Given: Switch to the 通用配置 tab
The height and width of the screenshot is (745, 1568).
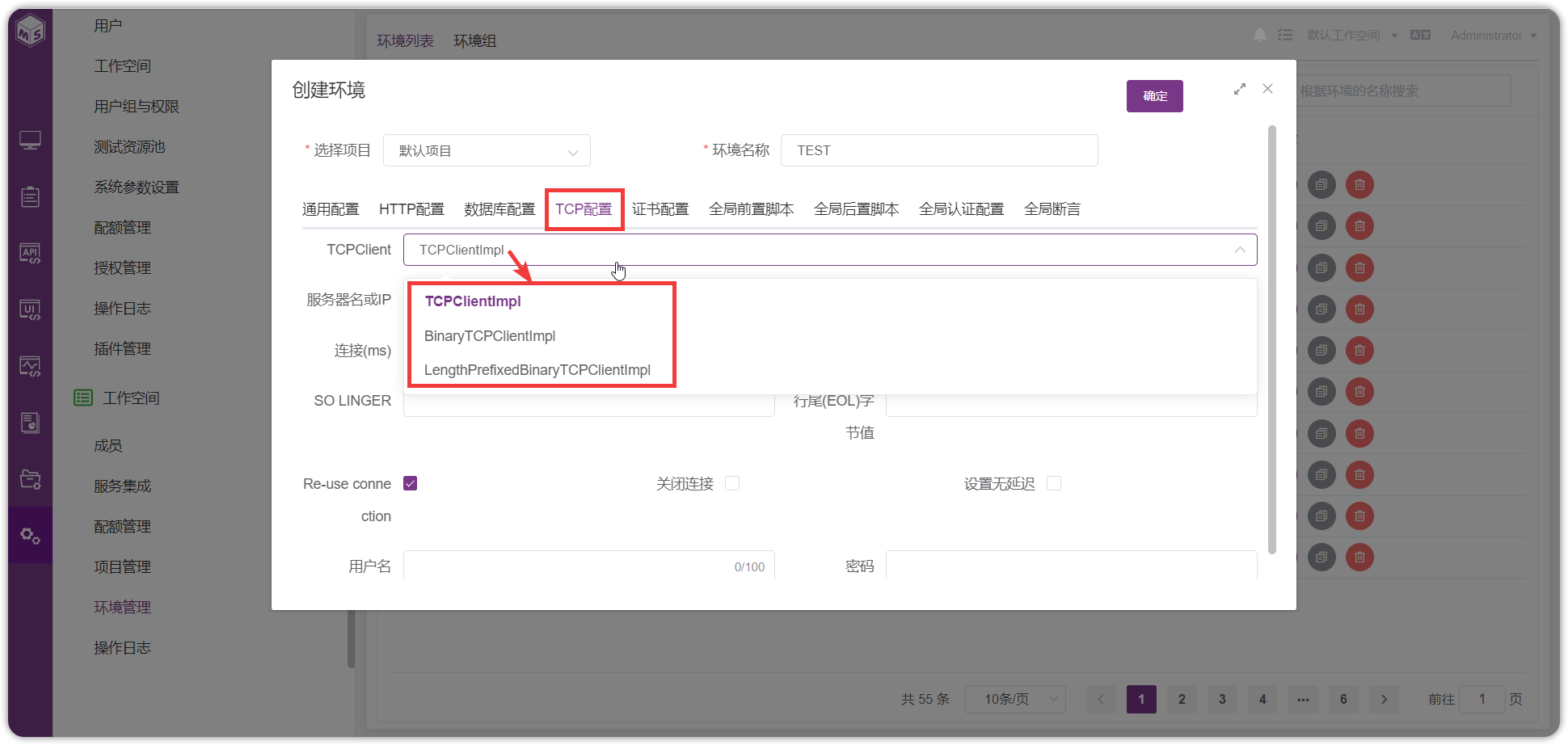Looking at the screenshot, I should [x=331, y=209].
